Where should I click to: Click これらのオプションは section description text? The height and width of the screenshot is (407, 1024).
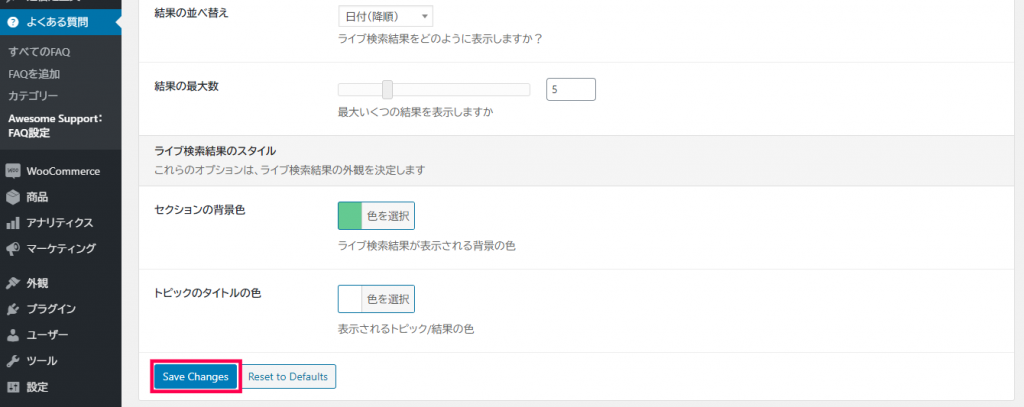point(290,171)
